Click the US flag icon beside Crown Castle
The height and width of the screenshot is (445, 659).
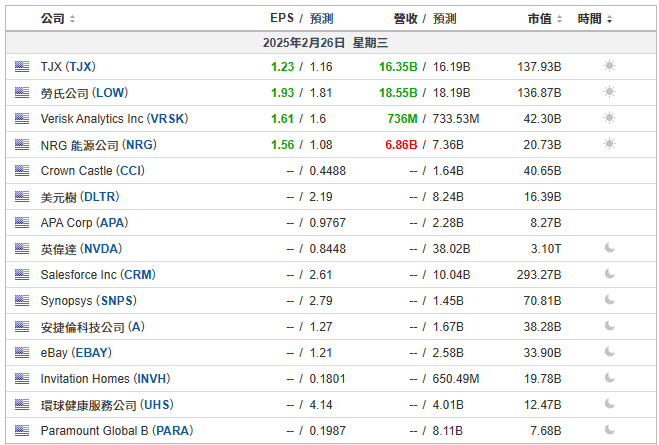pos(22,170)
